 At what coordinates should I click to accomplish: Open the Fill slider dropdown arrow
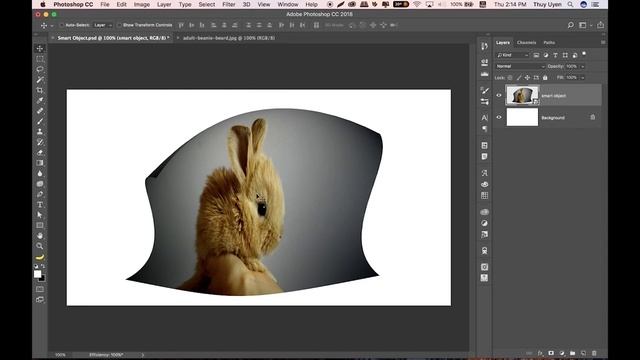pyautogui.click(x=582, y=78)
